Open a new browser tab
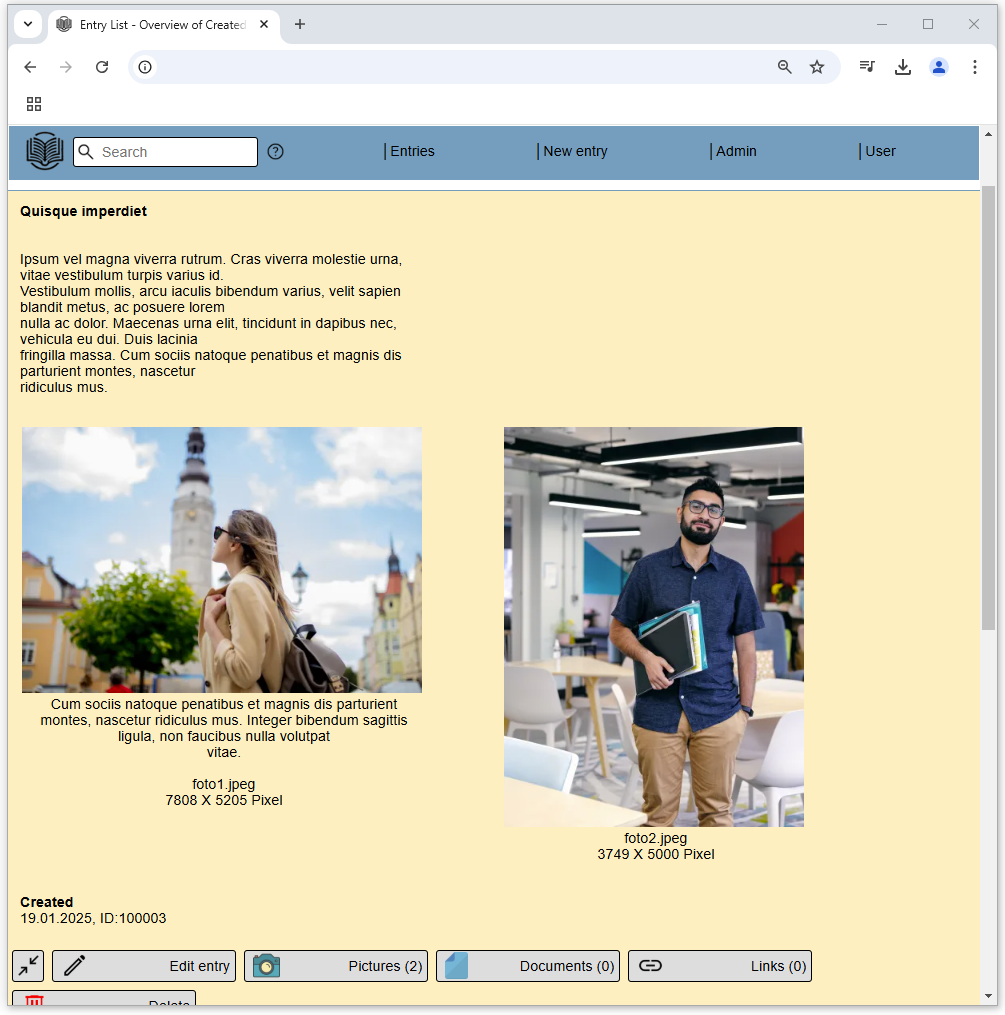 tap(300, 25)
